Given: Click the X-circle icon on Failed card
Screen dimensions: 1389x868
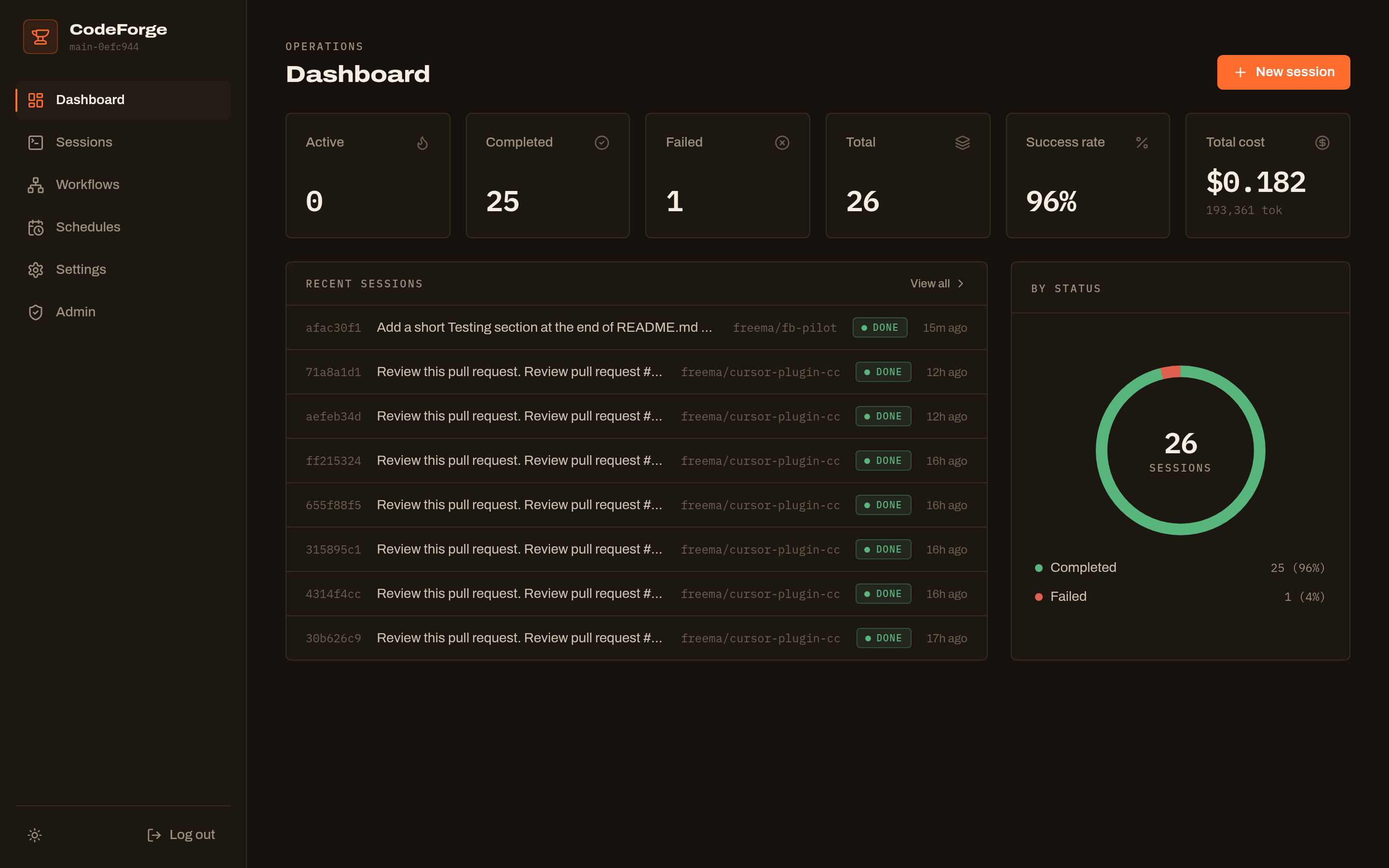Looking at the screenshot, I should point(782,142).
